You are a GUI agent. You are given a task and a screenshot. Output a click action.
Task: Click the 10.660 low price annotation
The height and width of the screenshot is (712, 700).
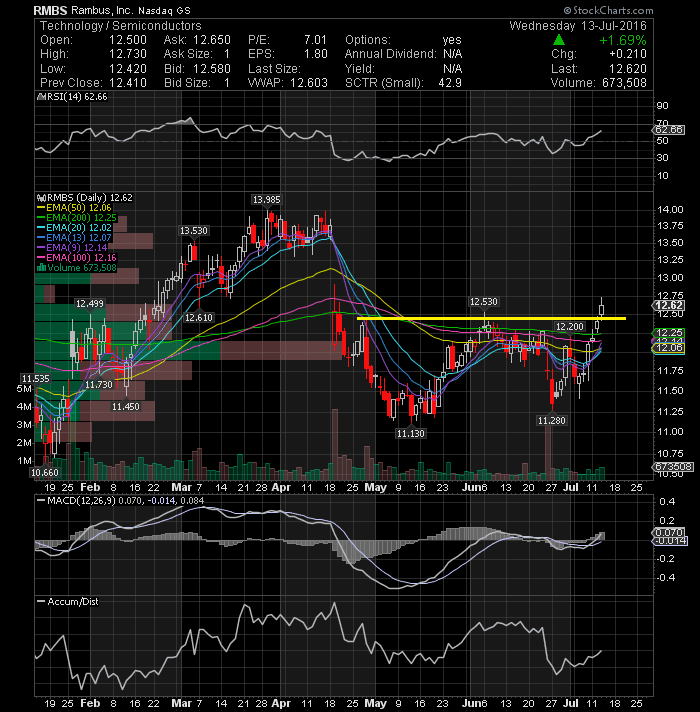[44, 473]
